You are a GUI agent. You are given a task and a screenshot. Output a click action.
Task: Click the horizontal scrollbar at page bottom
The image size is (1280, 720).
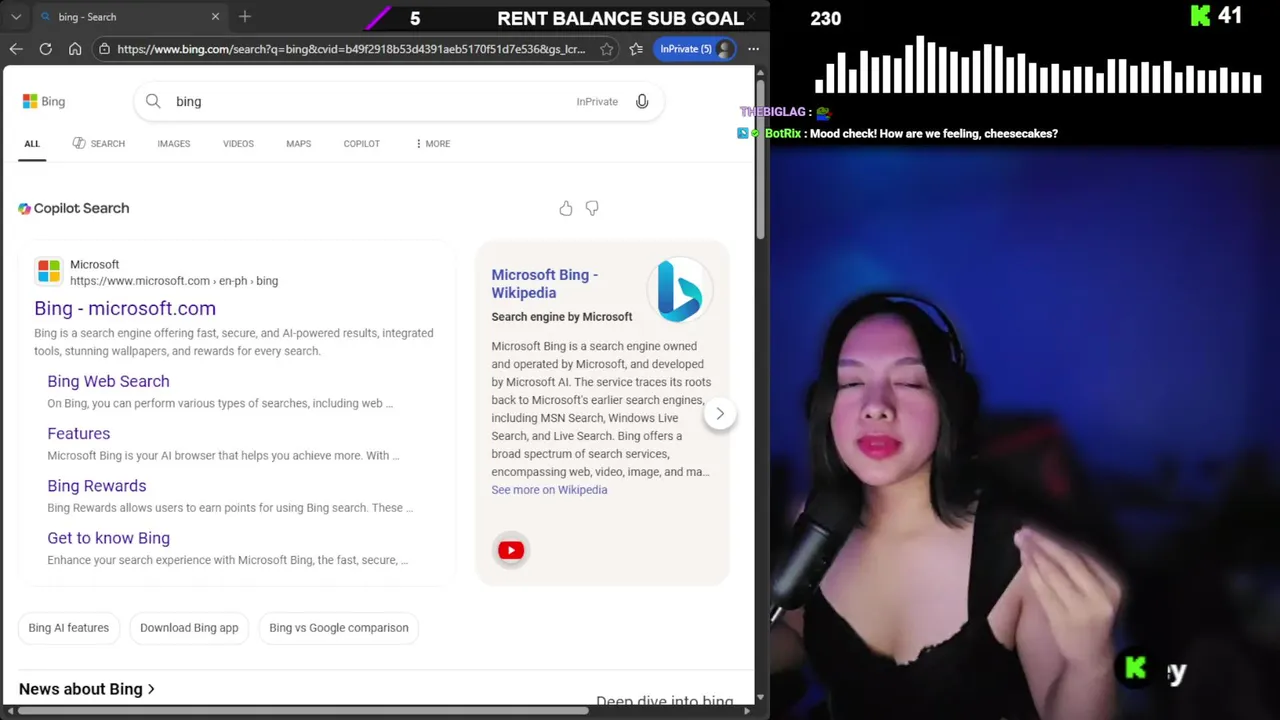[304, 711]
